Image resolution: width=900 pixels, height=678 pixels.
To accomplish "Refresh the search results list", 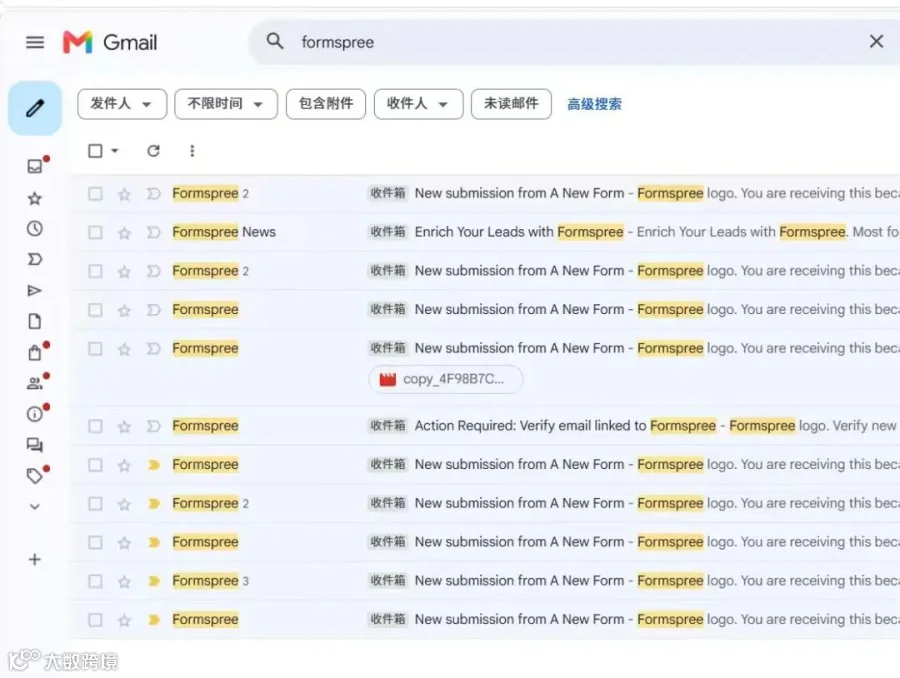I will click(153, 151).
